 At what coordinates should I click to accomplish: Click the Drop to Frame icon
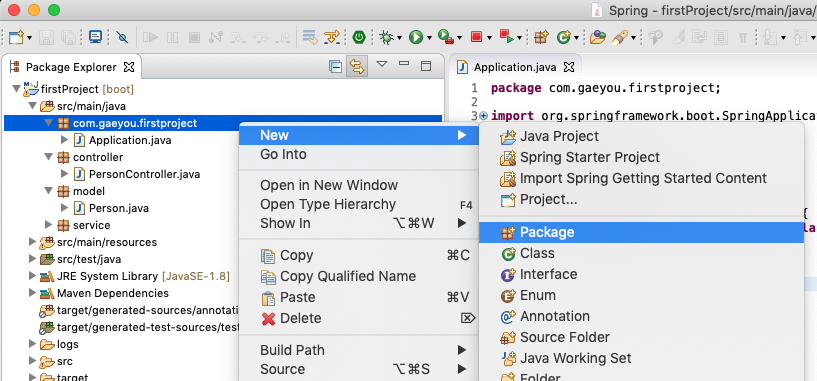click(x=310, y=37)
